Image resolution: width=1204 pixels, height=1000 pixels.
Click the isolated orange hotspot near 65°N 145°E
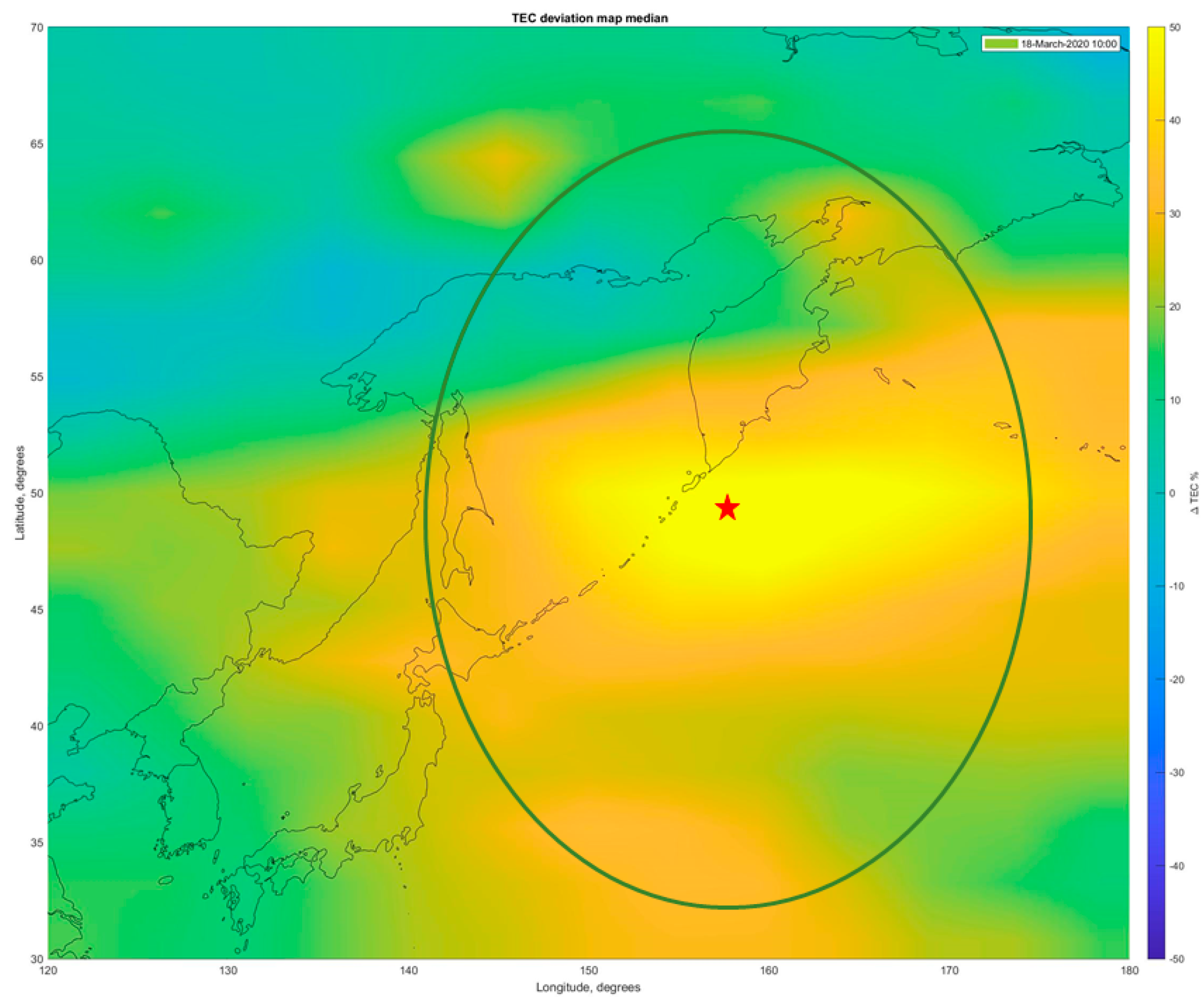(501, 159)
